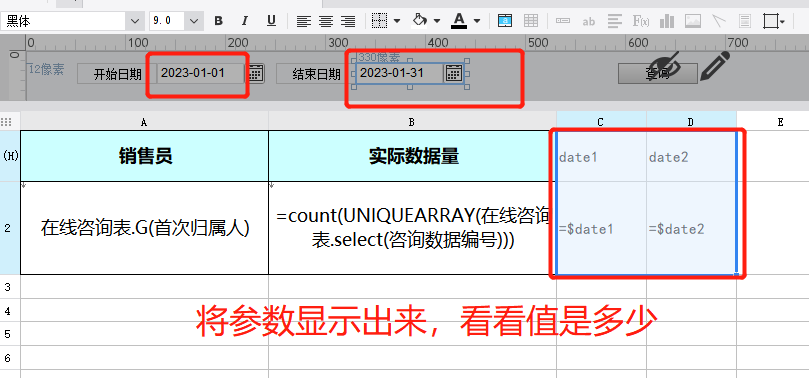Image resolution: width=809 pixels, height=378 pixels.
Task: Select the =$date2 formula cell
Action: point(691,228)
